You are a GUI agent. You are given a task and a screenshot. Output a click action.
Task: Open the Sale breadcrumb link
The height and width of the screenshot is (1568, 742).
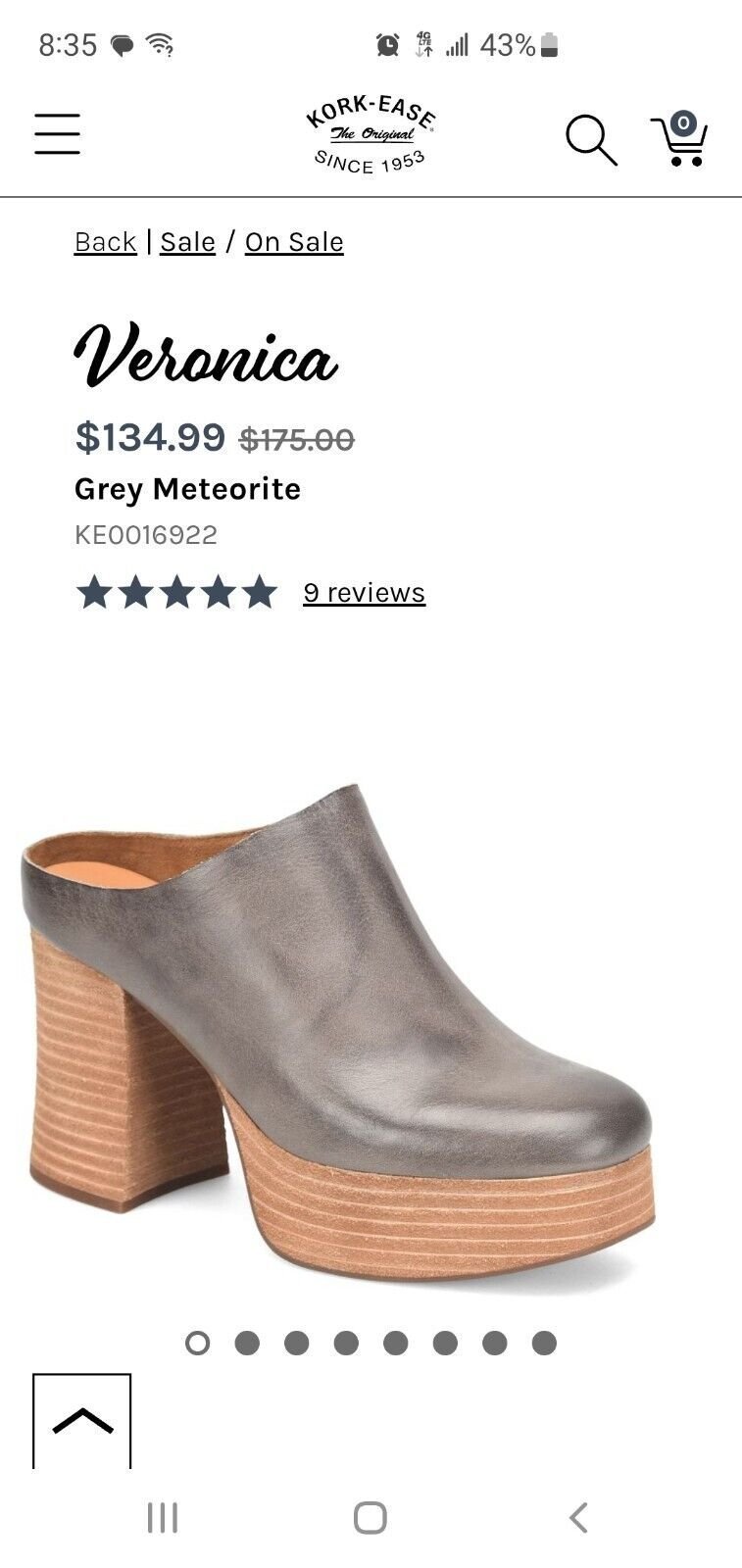tap(187, 242)
